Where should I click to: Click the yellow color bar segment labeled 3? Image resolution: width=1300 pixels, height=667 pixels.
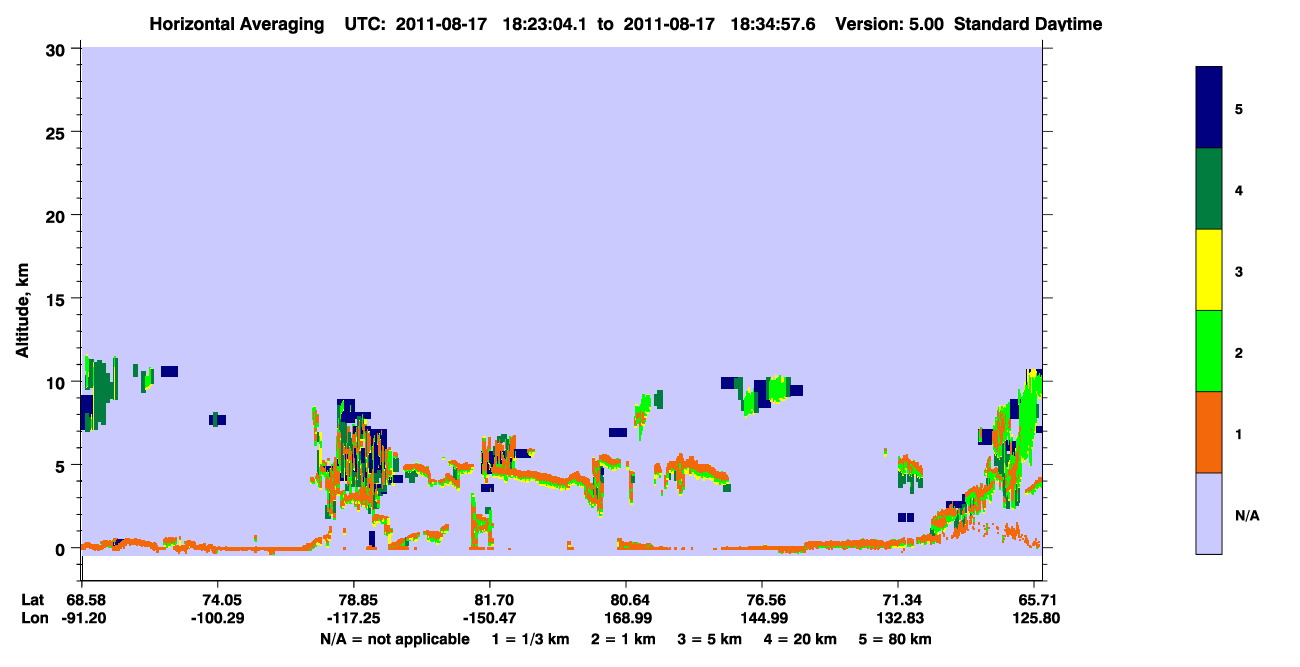click(1209, 270)
